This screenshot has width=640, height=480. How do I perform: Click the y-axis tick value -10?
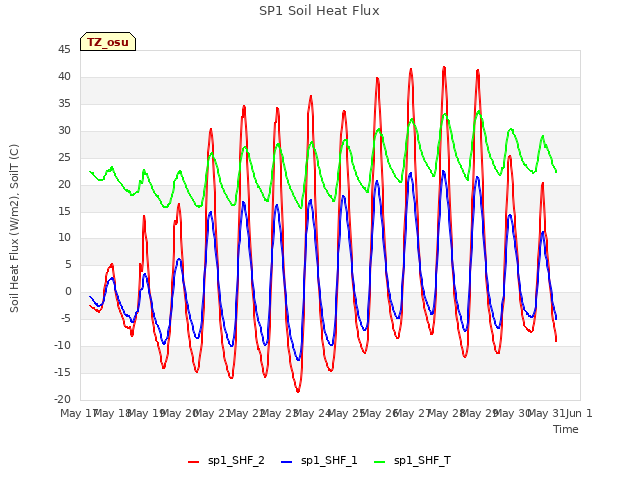(62, 346)
